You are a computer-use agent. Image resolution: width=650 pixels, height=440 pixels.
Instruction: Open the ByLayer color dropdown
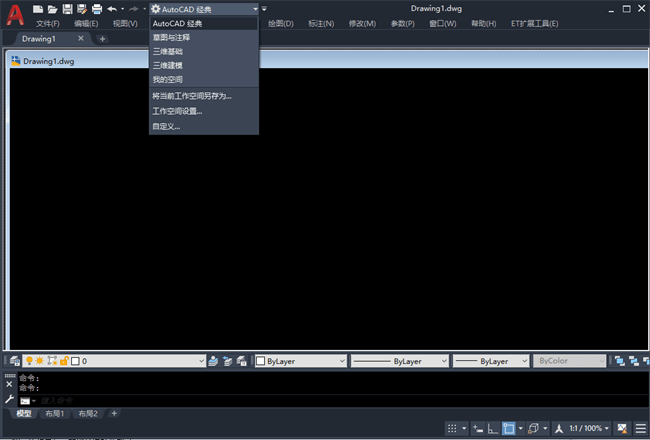coord(301,361)
